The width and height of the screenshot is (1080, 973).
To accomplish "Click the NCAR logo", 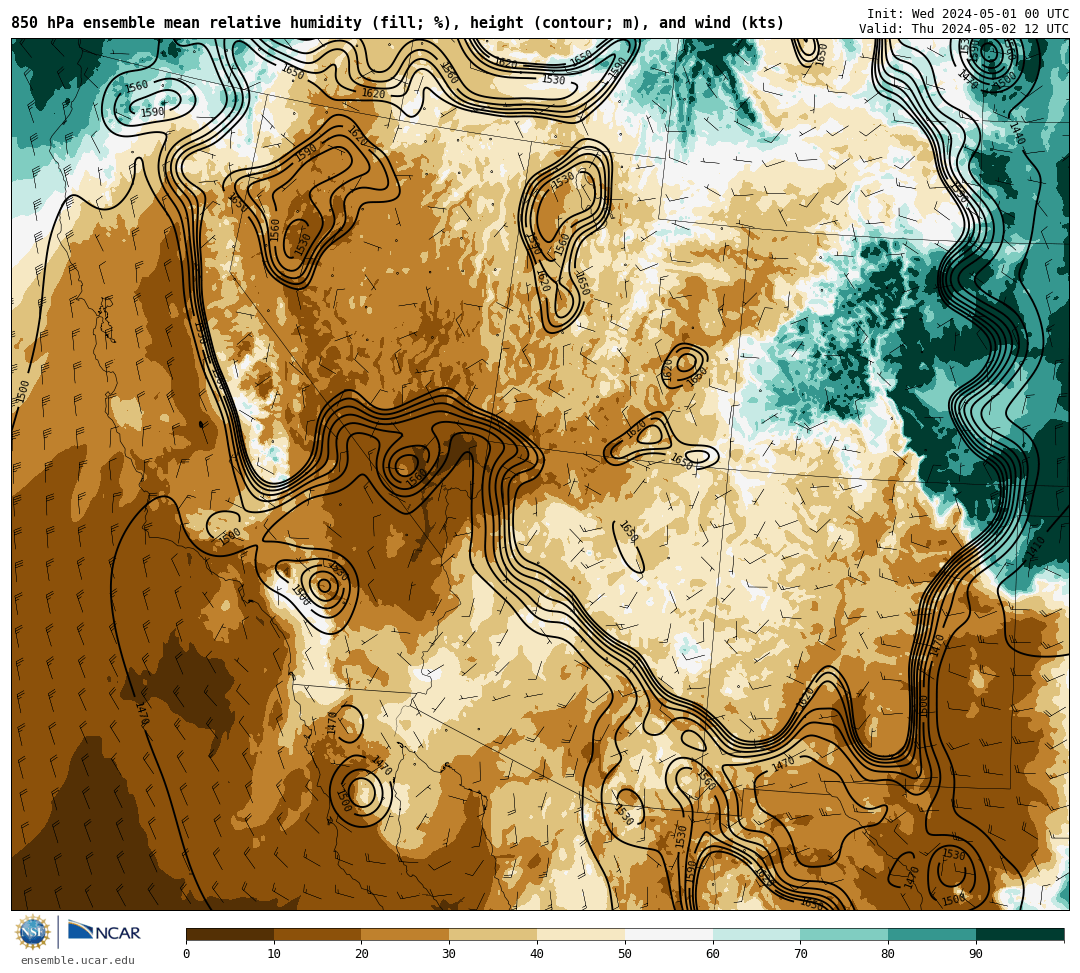I will [x=104, y=931].
